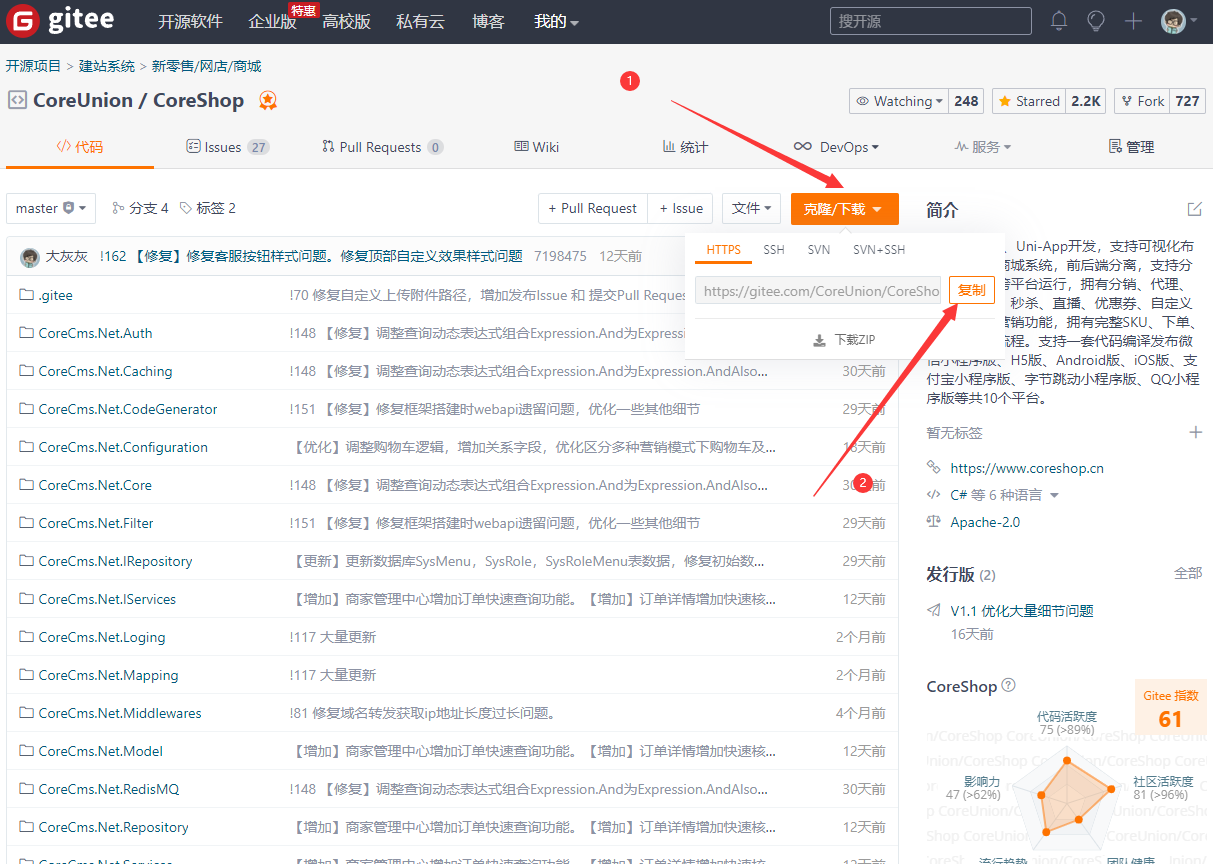Open the user avatar menu
Screen dimensions: 1213x864
coord(1178,21)
